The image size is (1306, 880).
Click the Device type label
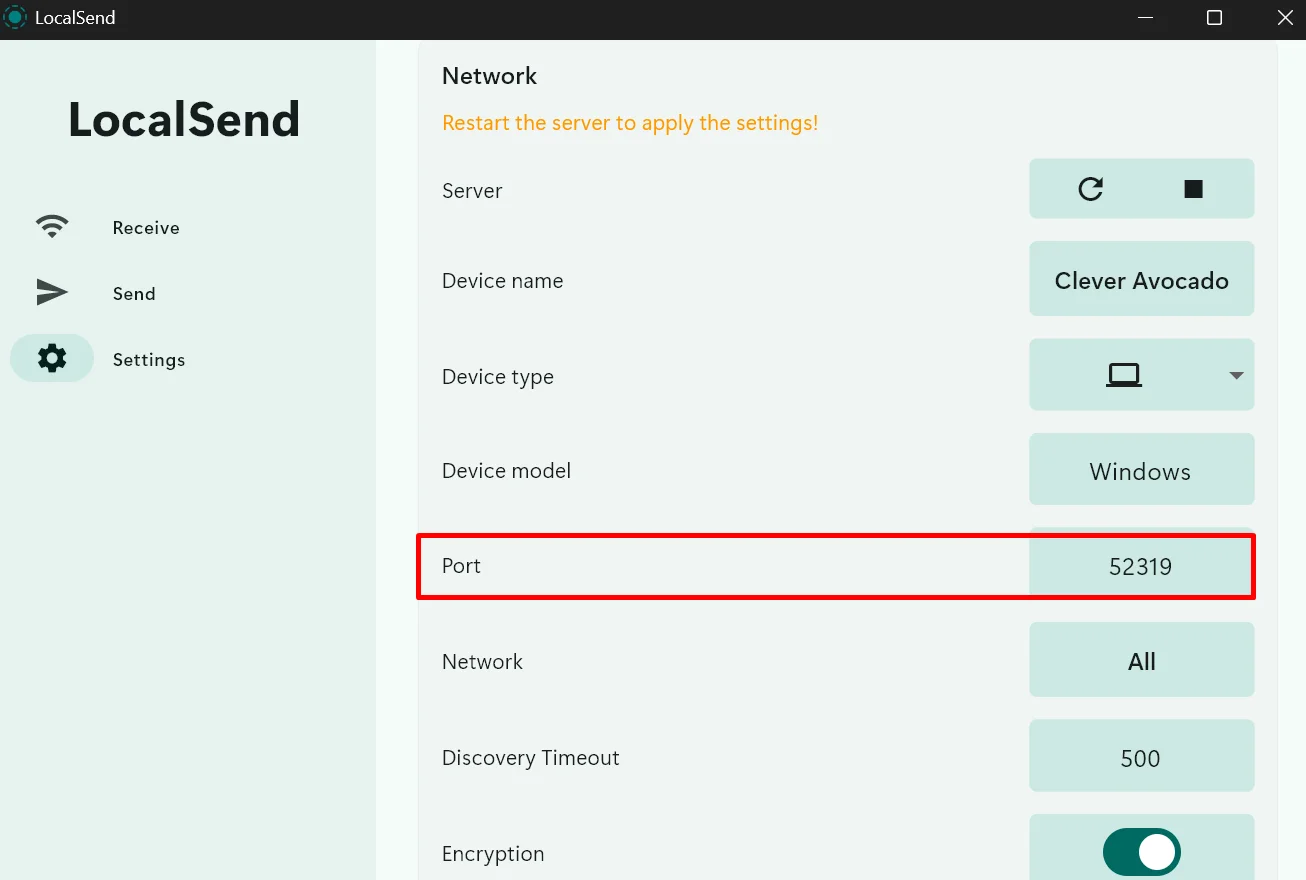coord(497,377)
